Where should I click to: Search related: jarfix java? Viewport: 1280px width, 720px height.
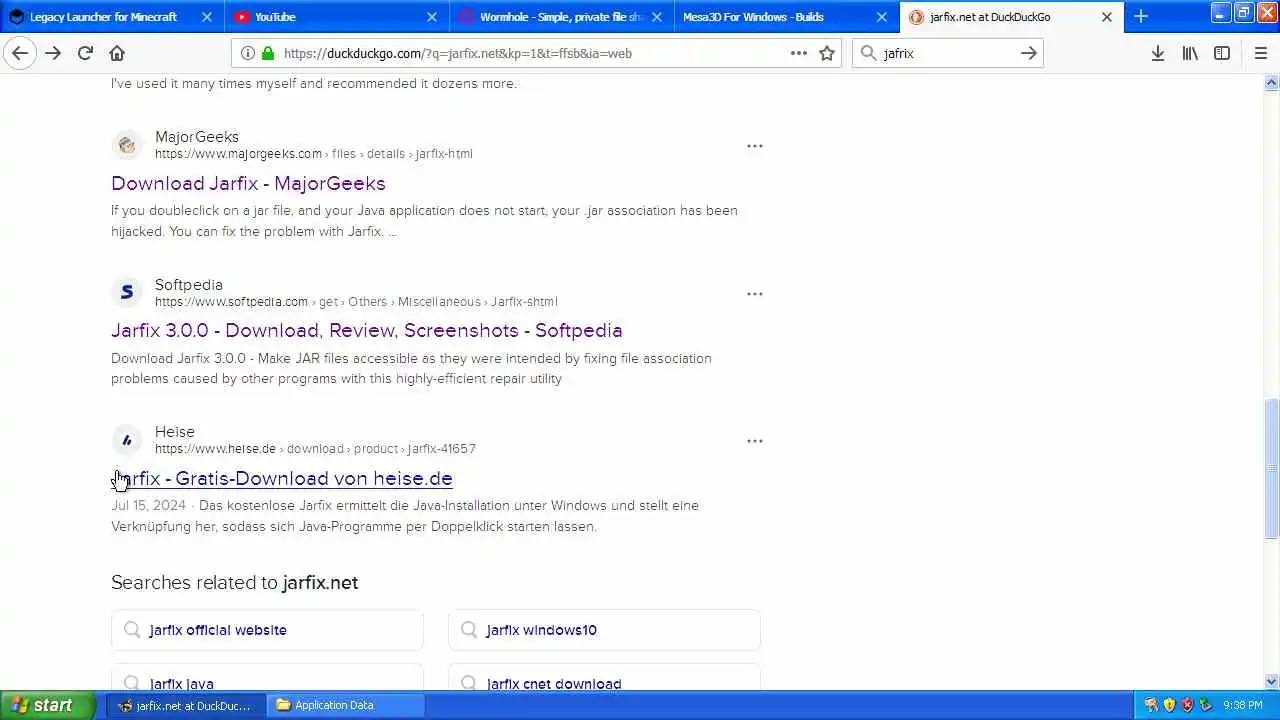(267, 677)
